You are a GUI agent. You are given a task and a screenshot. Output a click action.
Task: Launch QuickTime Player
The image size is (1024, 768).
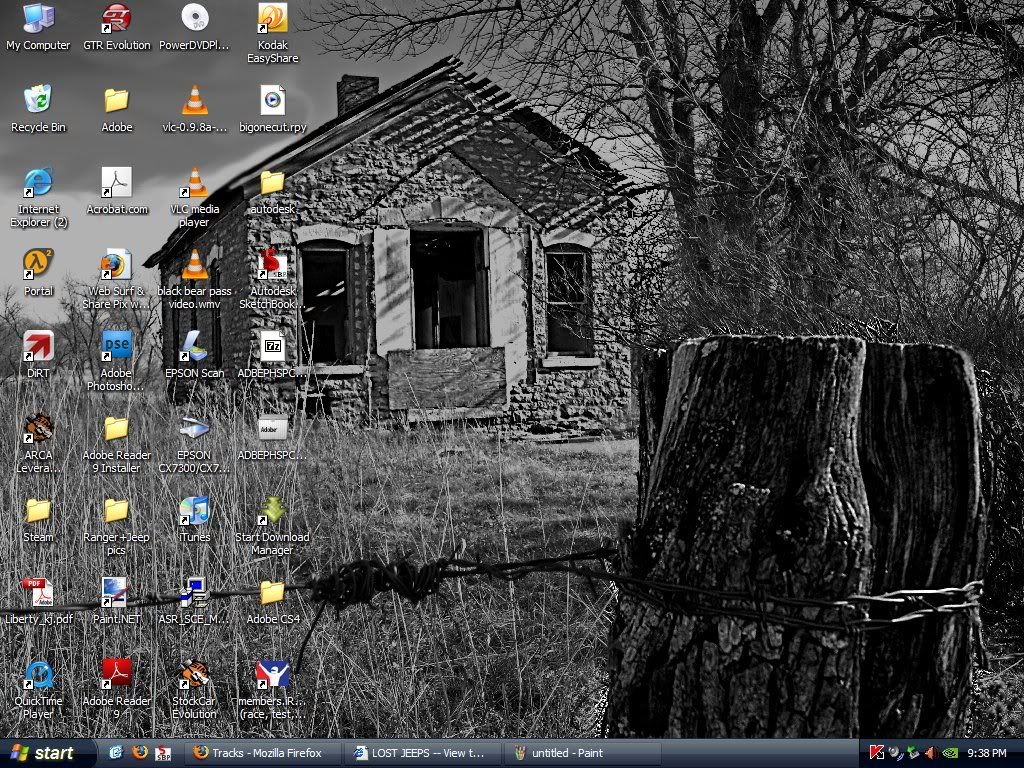pos(38,675)
